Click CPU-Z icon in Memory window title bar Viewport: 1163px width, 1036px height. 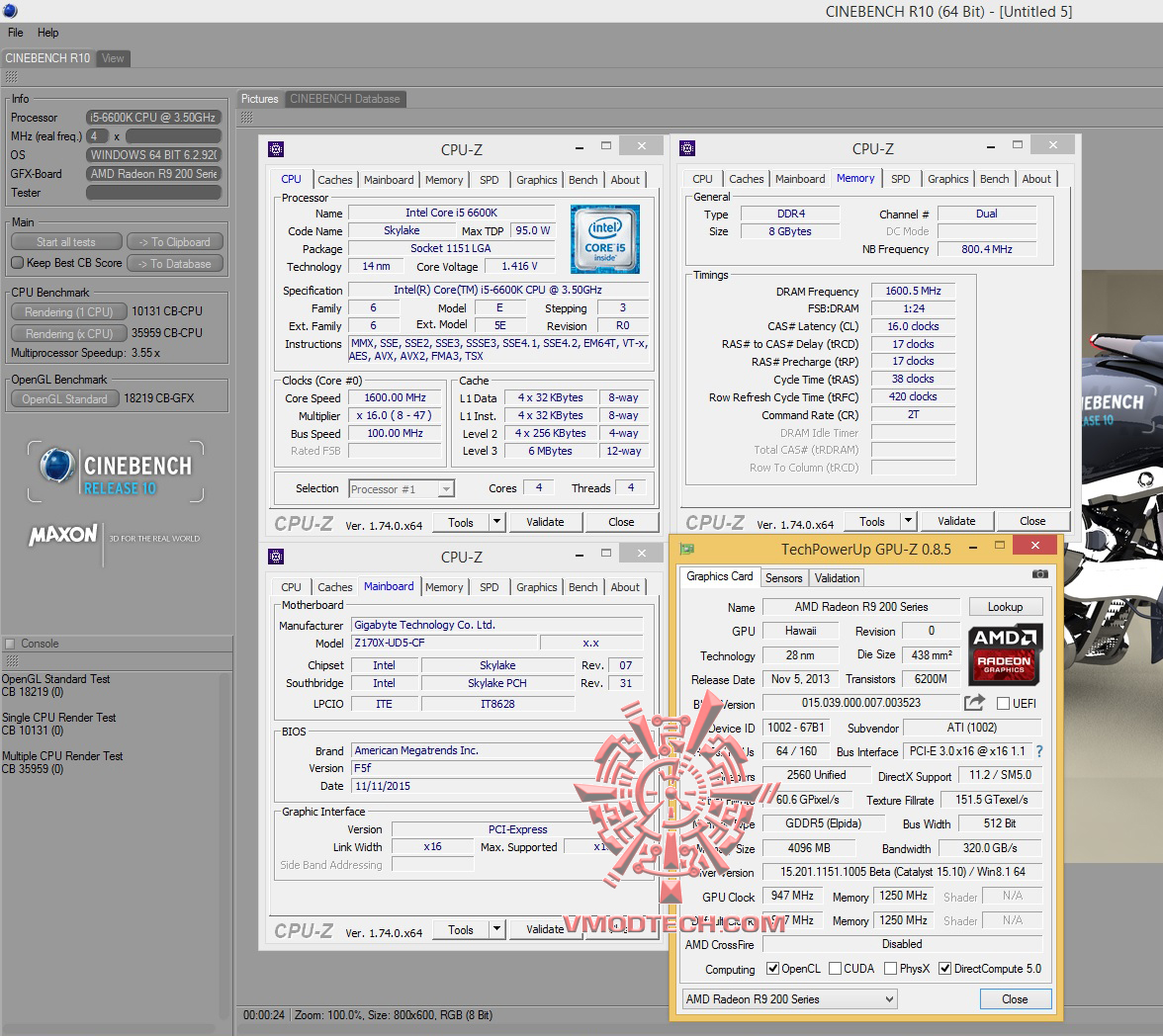tap(686, 148)
